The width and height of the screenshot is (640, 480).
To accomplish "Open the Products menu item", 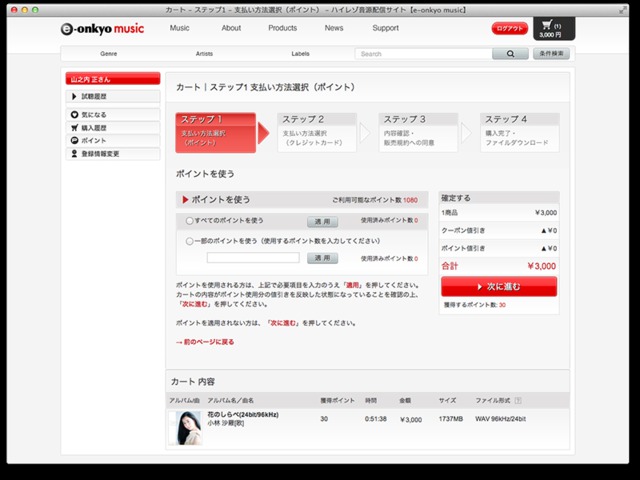I will coord(282,28).
